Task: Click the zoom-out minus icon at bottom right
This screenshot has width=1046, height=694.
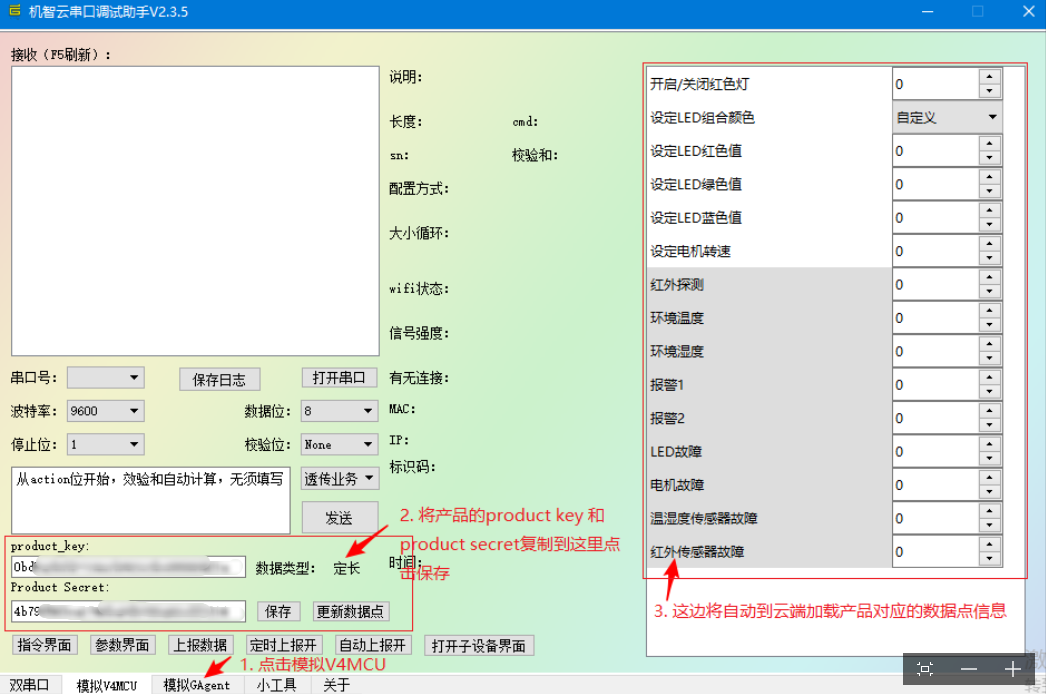Action: point(968,669)
